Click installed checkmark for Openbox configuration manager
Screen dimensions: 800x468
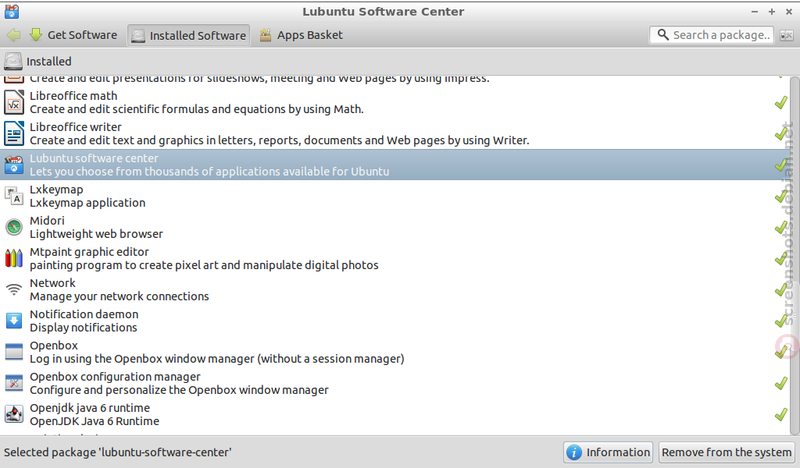(x=781, y=383)
